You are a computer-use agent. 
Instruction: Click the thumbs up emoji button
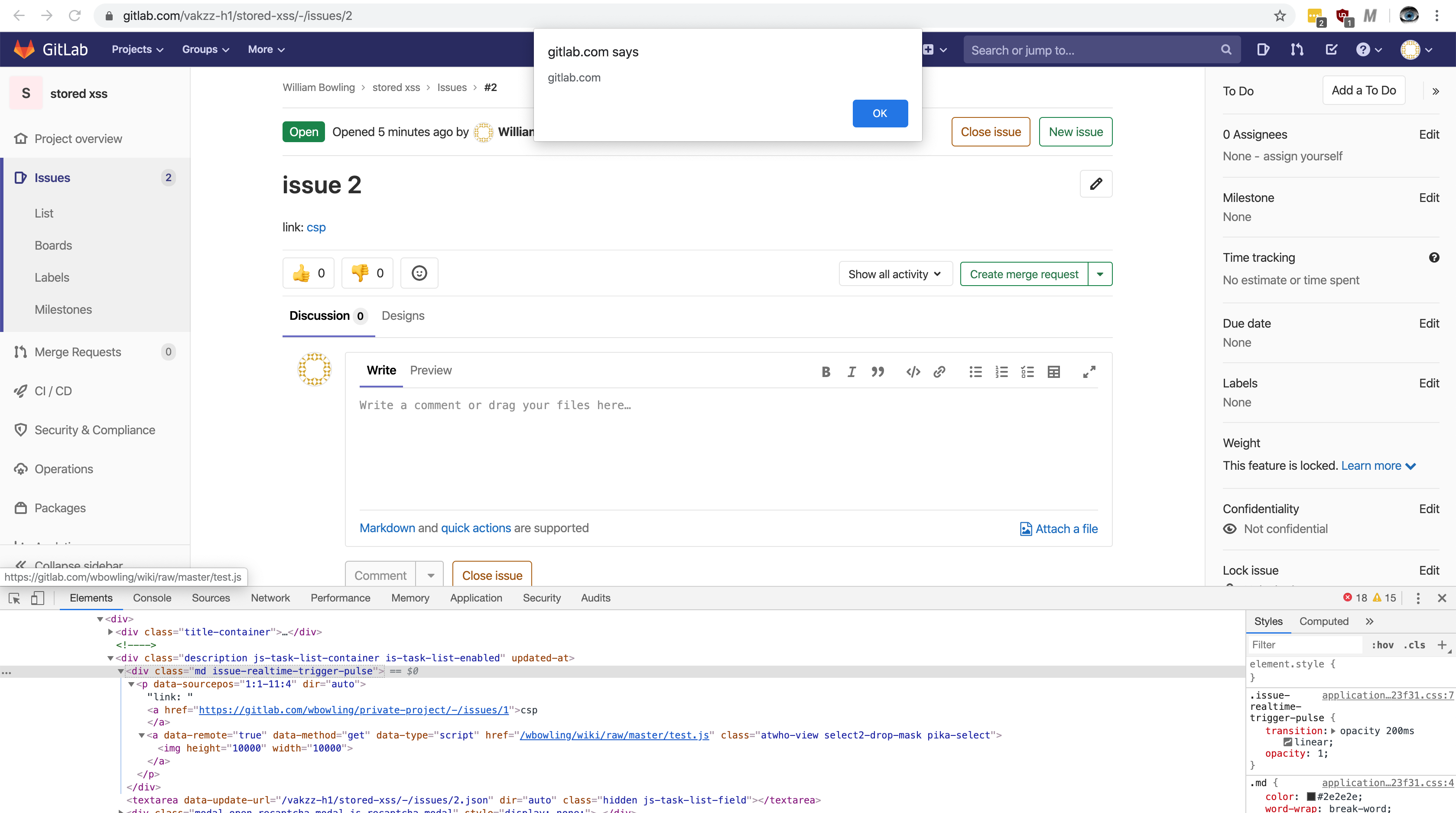coord(308,273)
